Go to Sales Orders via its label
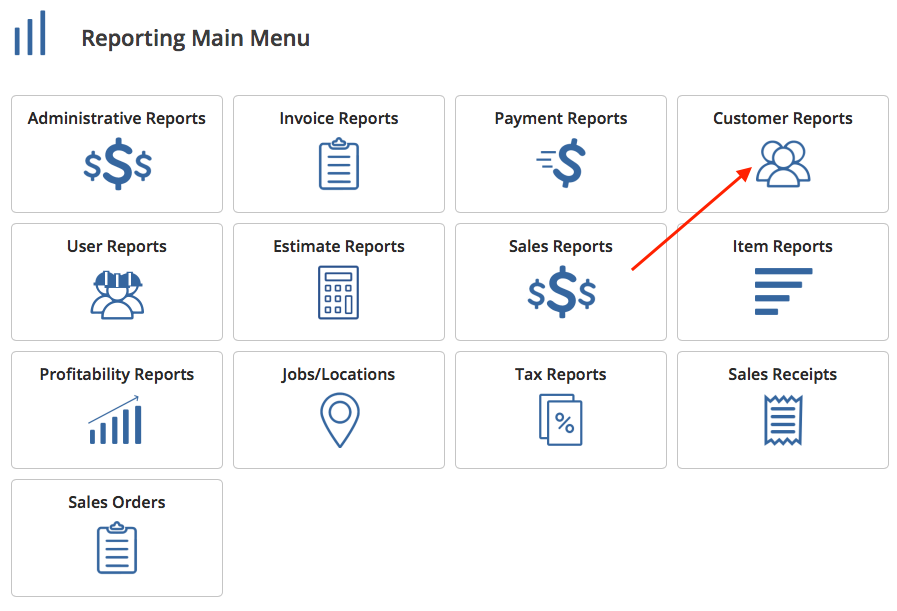This screenshot has width=897, height=611. (117, 502)
